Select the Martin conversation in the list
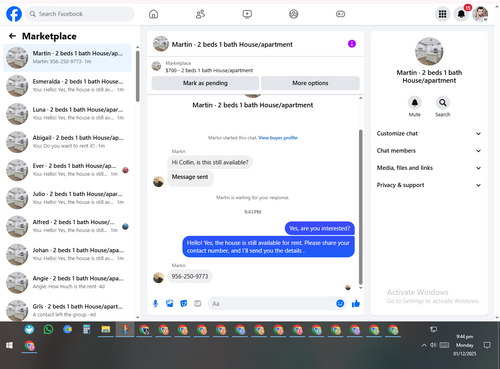 [x=67, y=57]
